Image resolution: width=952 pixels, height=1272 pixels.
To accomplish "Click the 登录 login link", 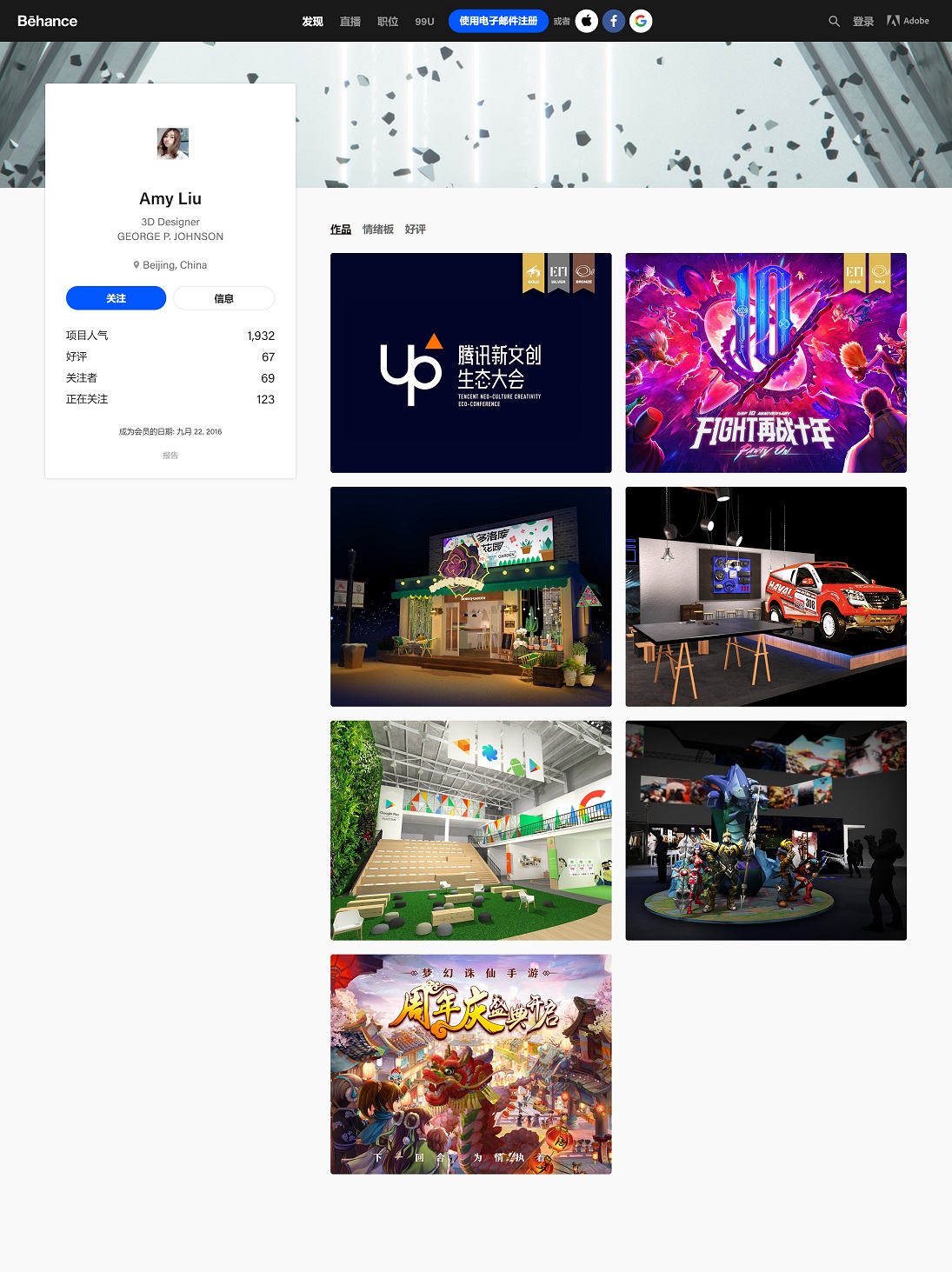I will click(863, 21).
